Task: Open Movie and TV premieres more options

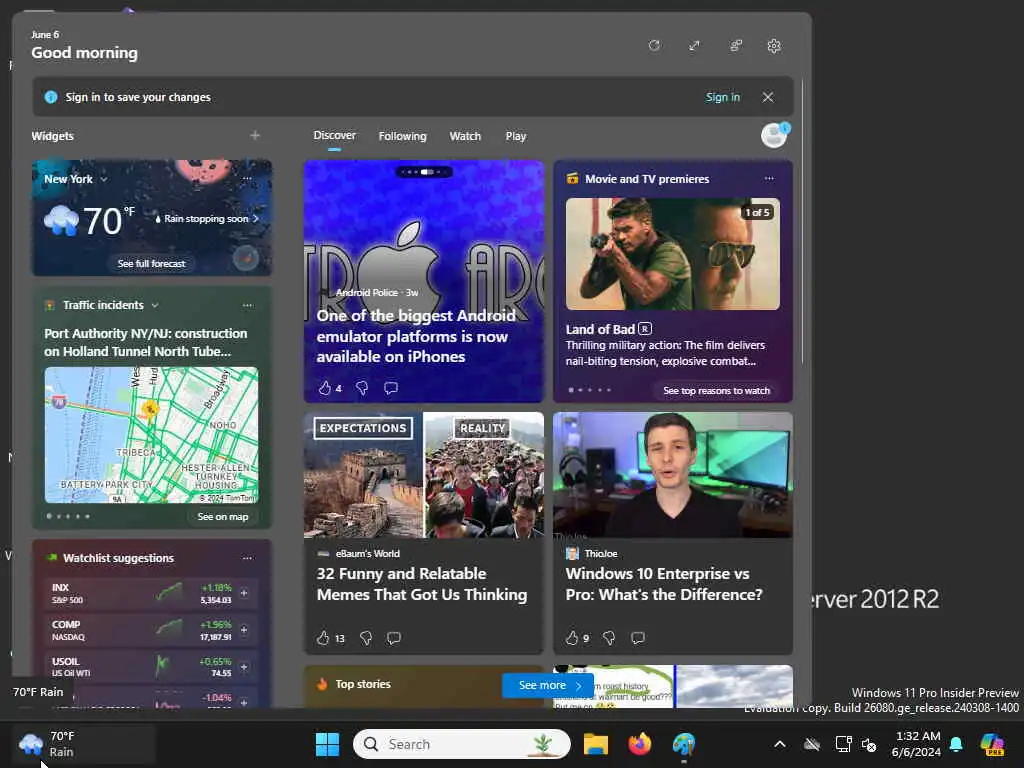Action: click(769, 178)
